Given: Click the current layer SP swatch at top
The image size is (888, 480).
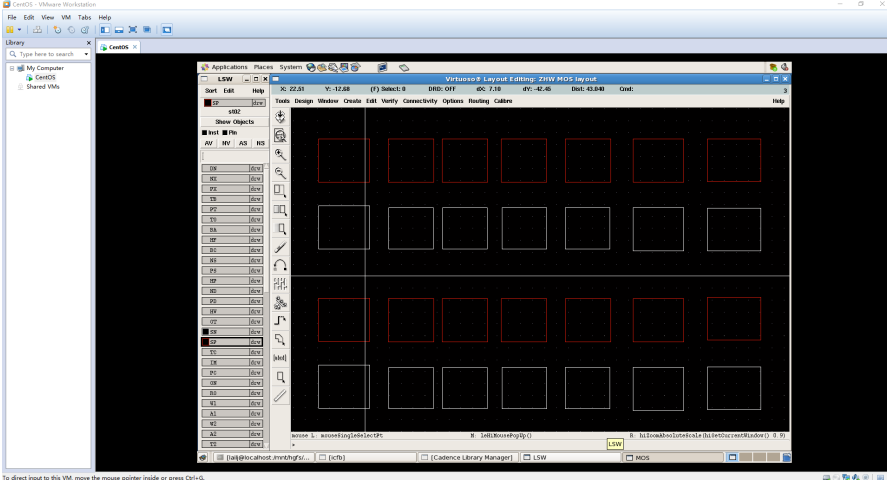Looking at the screenshot, I should pyautogui.click(x=207, y=103).
